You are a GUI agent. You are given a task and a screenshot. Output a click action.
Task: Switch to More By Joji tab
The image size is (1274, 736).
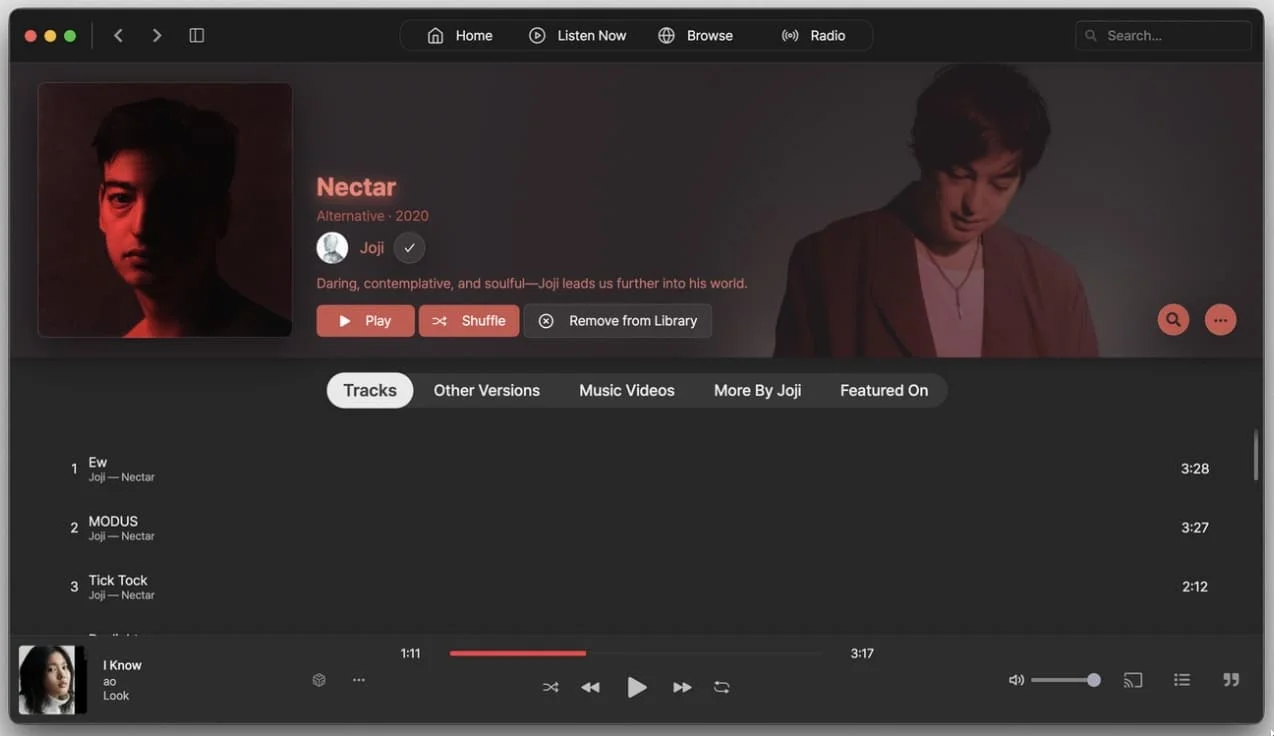pyautogui.click(x=757, y=390)
